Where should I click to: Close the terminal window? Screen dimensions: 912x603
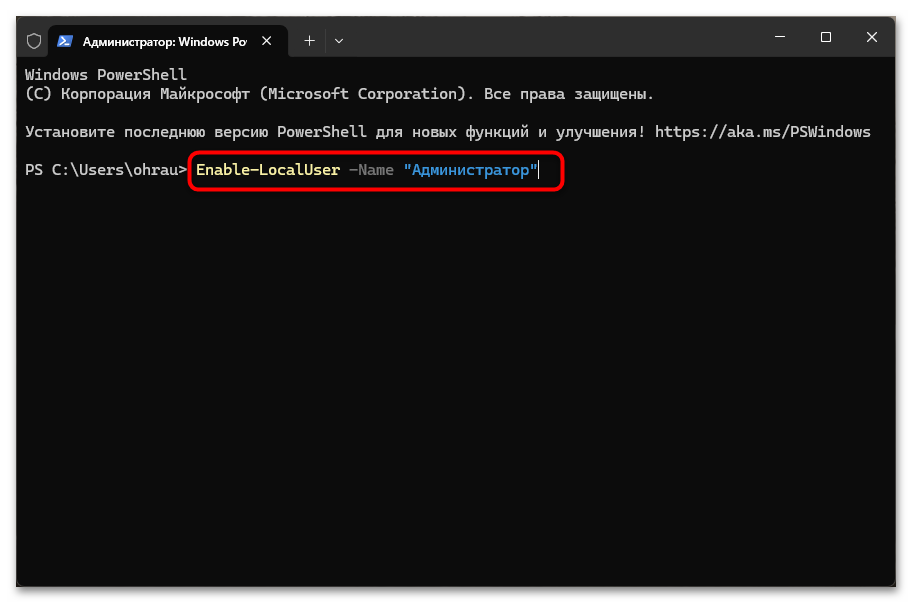(871, 37)
